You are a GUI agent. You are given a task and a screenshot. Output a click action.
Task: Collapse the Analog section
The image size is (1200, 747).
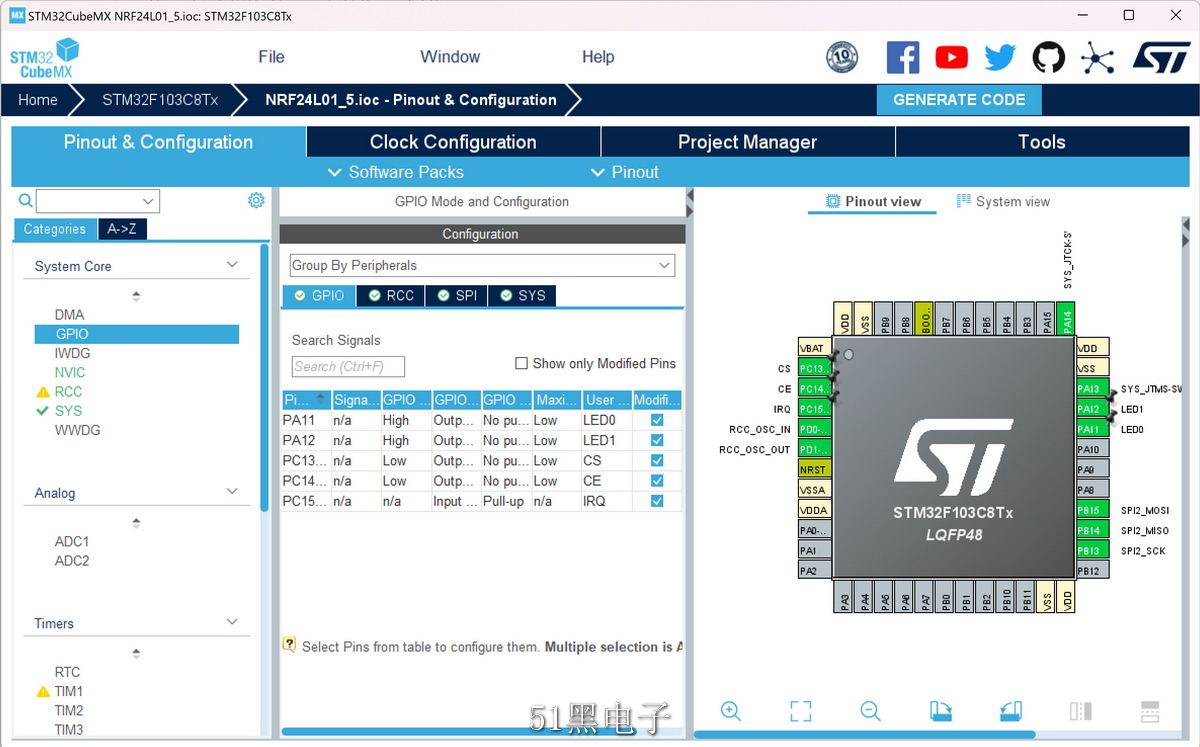point(232,492)
